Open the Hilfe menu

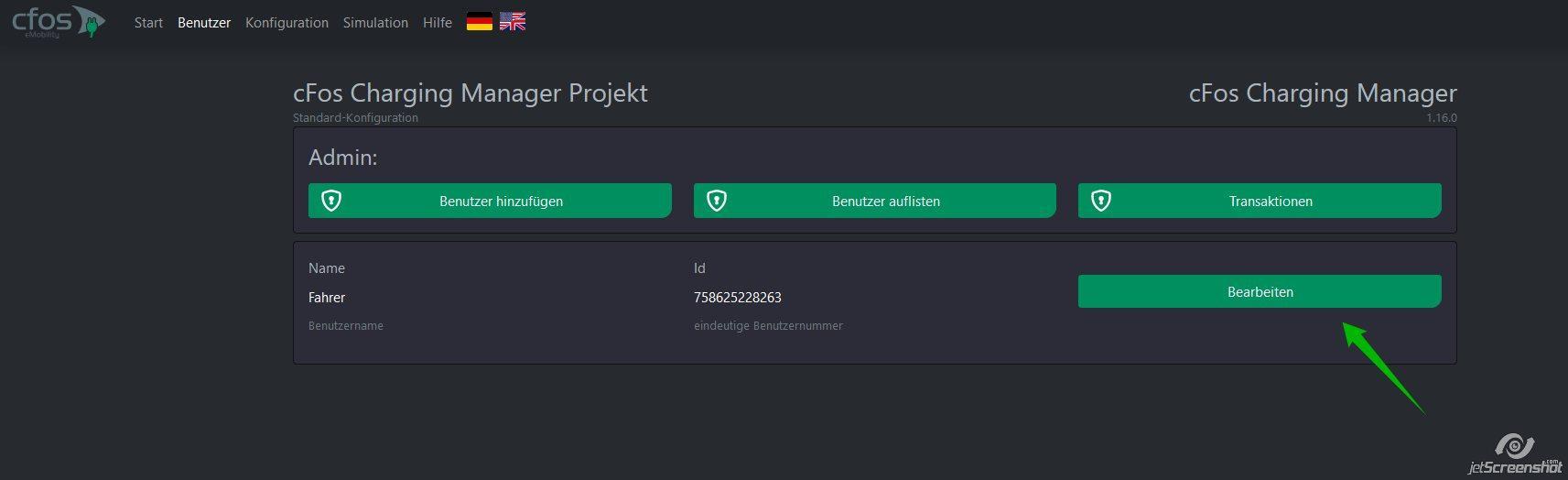click(438, 23)
